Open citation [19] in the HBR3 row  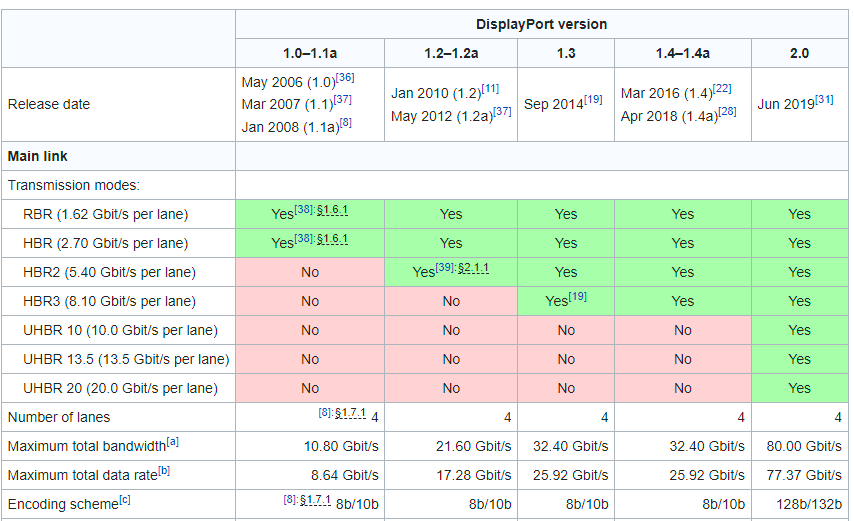point(577,297)
